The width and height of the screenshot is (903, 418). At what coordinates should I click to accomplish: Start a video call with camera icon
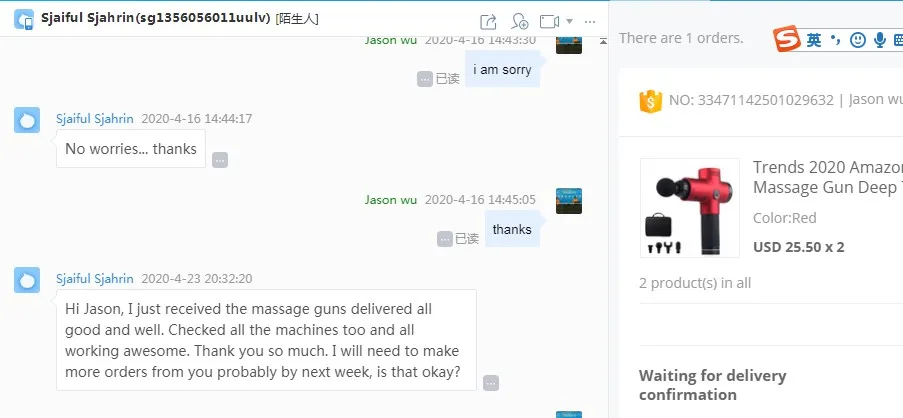coord(549,22)
